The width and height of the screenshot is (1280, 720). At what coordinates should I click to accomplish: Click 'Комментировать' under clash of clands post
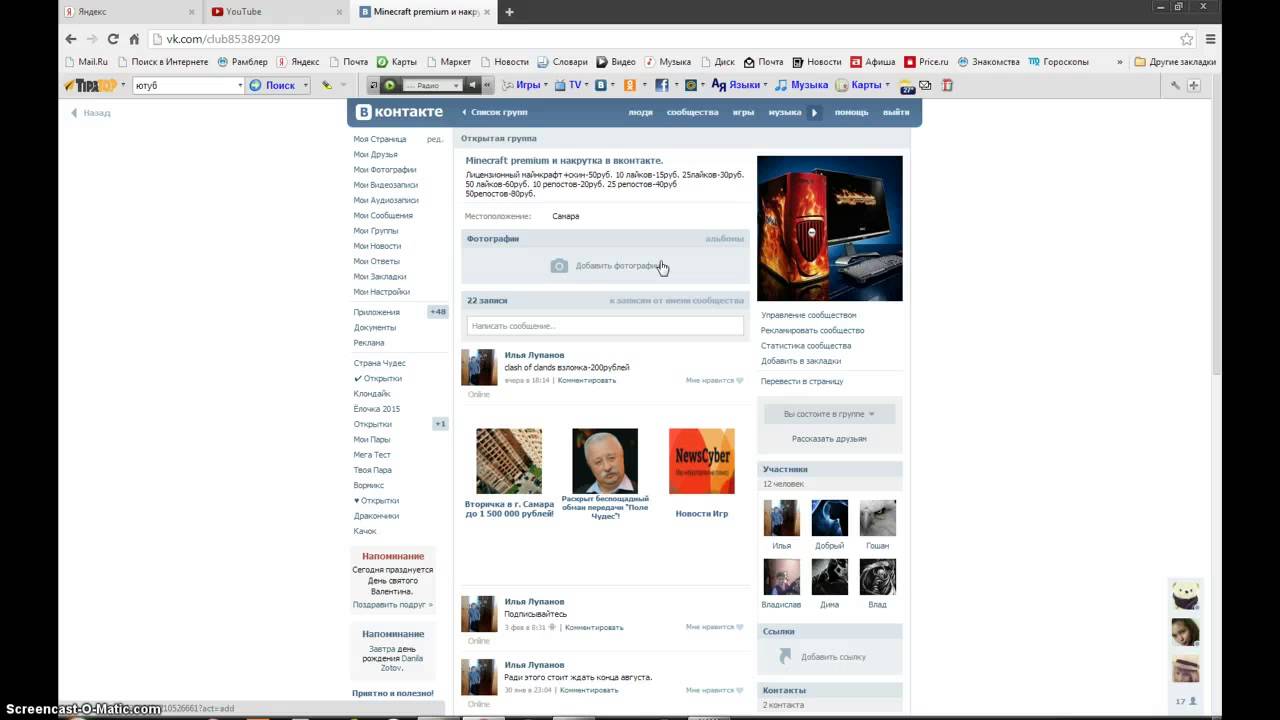[x=587, y=380]
